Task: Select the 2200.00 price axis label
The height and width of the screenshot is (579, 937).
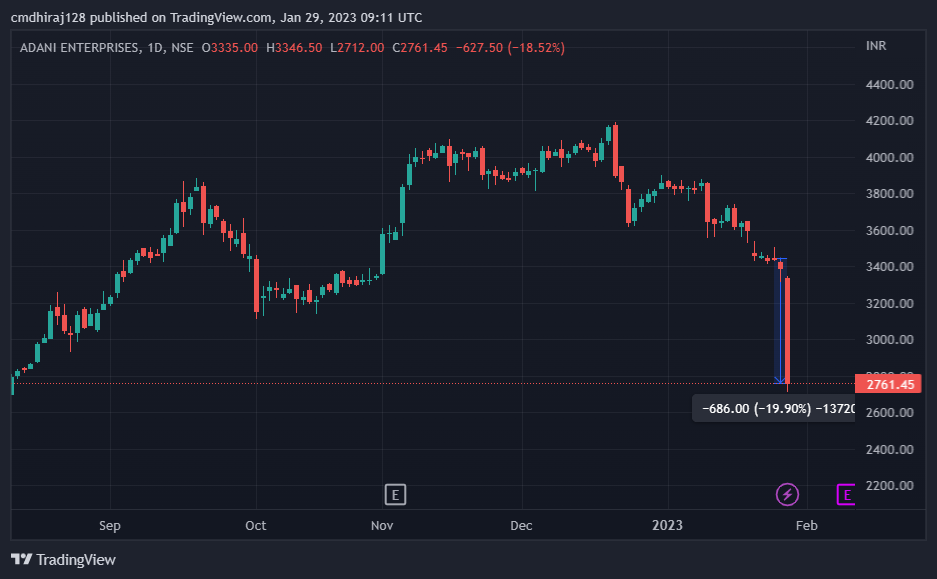Action: click(x=889, y=485)
